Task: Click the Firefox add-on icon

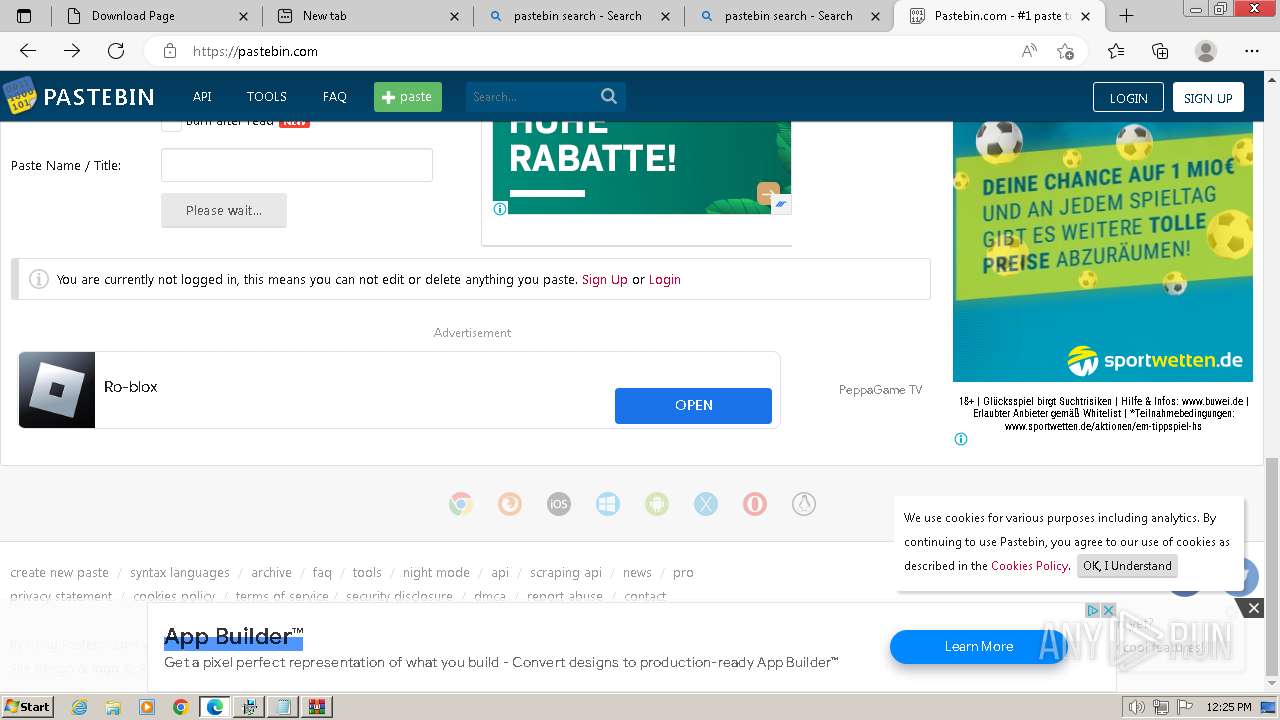Action: tap(510, 505)
